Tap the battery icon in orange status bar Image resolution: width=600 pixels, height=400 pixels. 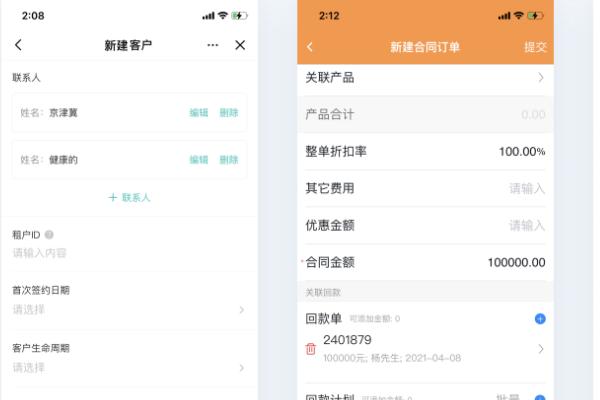click(535, 16)
